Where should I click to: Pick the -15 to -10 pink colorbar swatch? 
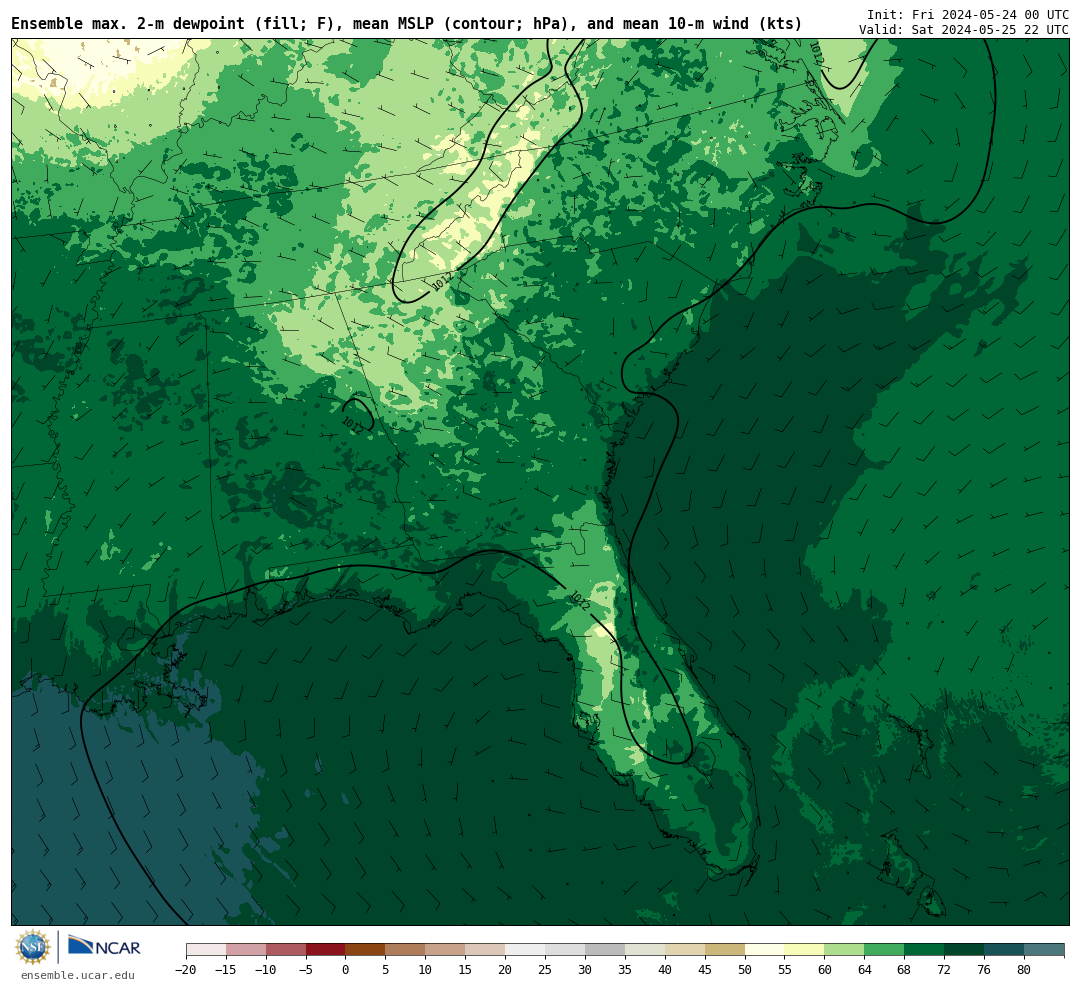click(x=246, y=950)
